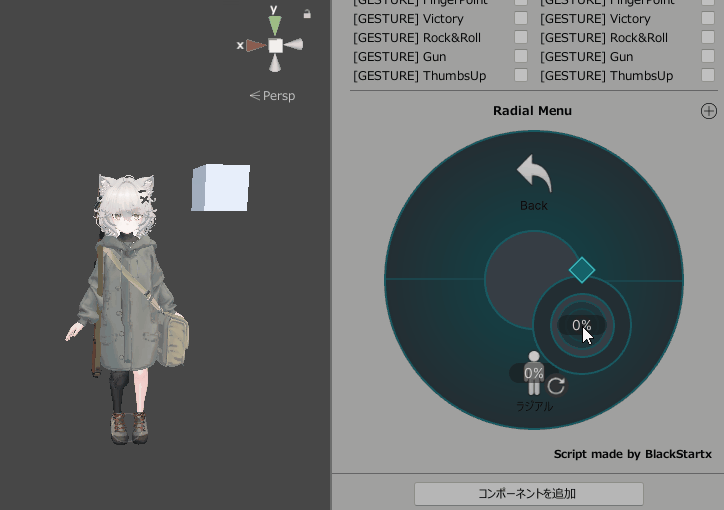Click the teal diamond handle in the radial menu
The image size is (724, 510).
click(582, 270)
